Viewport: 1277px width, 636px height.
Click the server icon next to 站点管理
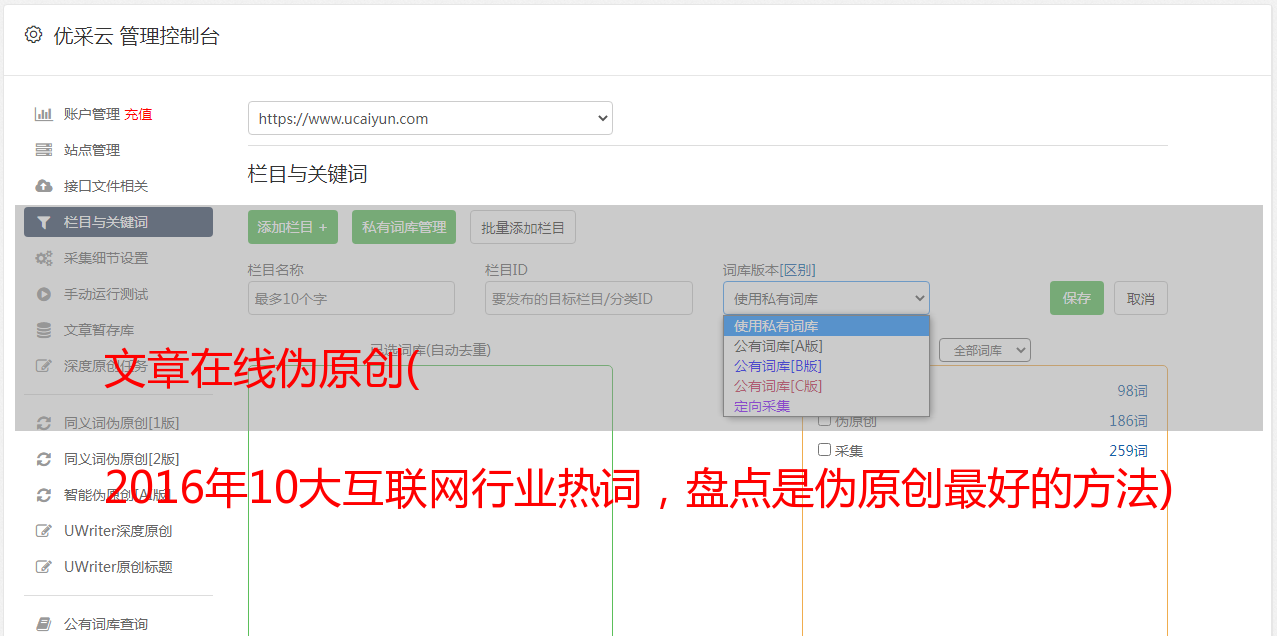[44, 150]
